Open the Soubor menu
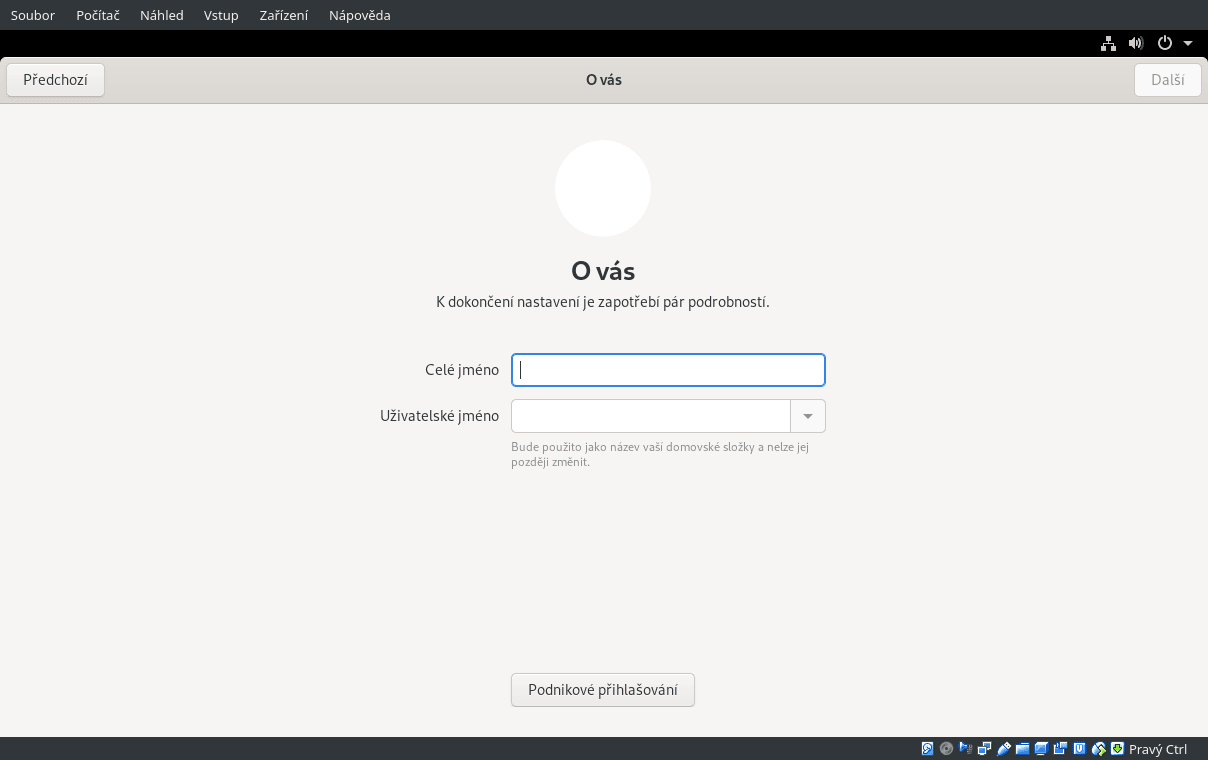1208x760 pixels. (x=33, y=15)
